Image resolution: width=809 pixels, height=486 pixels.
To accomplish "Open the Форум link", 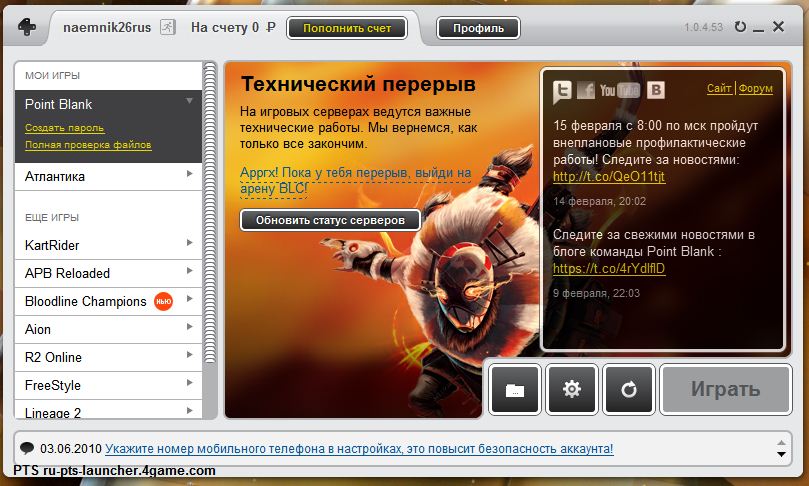I will 755,88.
